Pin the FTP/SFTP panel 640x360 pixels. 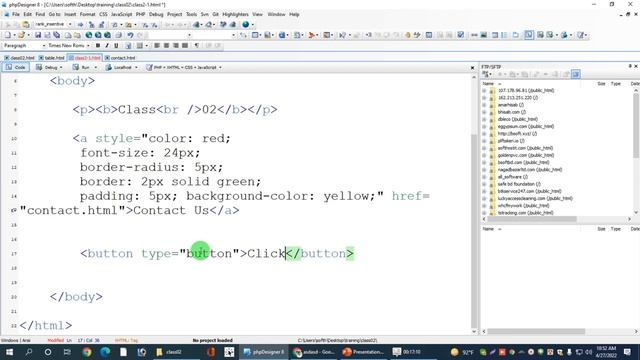point(630,66)
